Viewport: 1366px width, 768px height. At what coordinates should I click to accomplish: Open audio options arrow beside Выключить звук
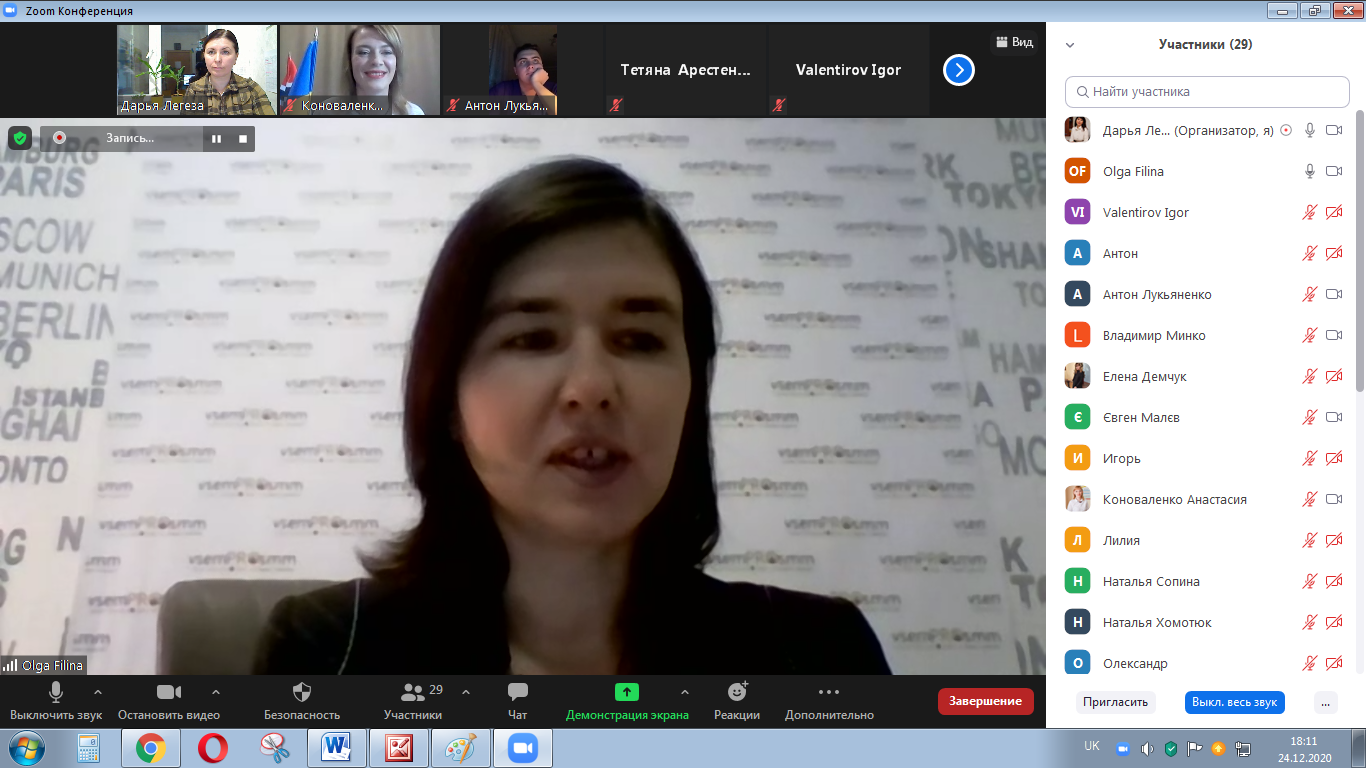pyautogui.click(x=97, y=692)
